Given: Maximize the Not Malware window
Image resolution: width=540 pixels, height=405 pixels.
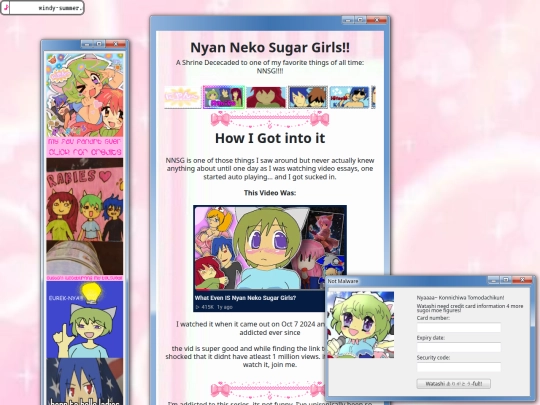Looking at the screenshot, I should [x=506, y=280].
